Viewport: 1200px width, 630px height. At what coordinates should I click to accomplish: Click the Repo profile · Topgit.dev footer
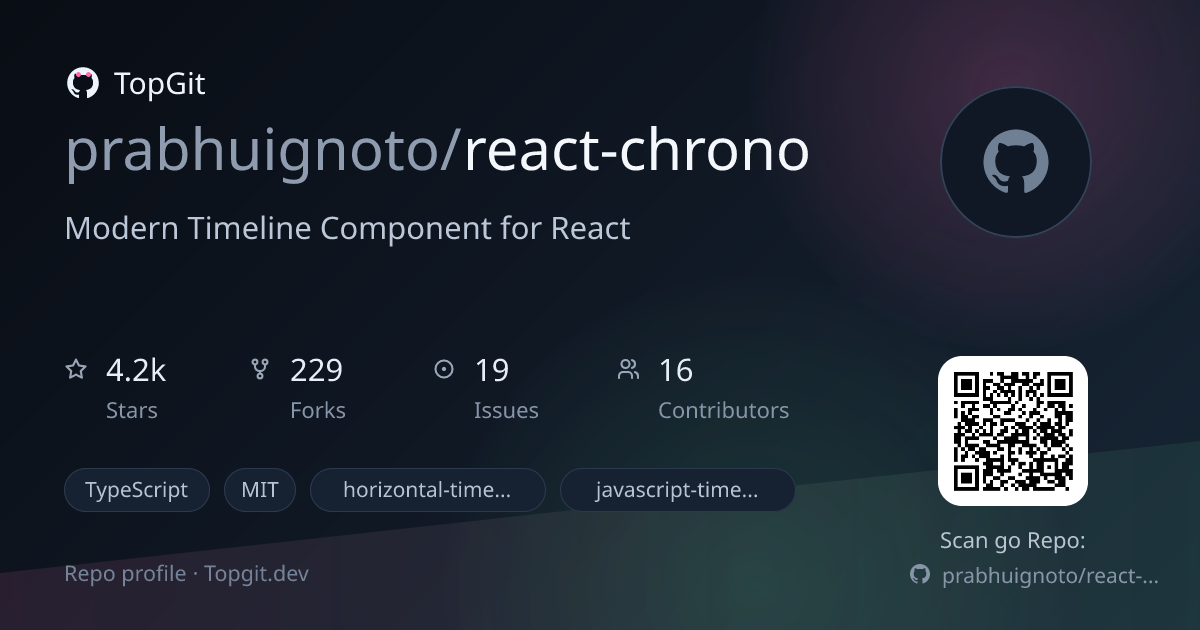click(187, 574)
